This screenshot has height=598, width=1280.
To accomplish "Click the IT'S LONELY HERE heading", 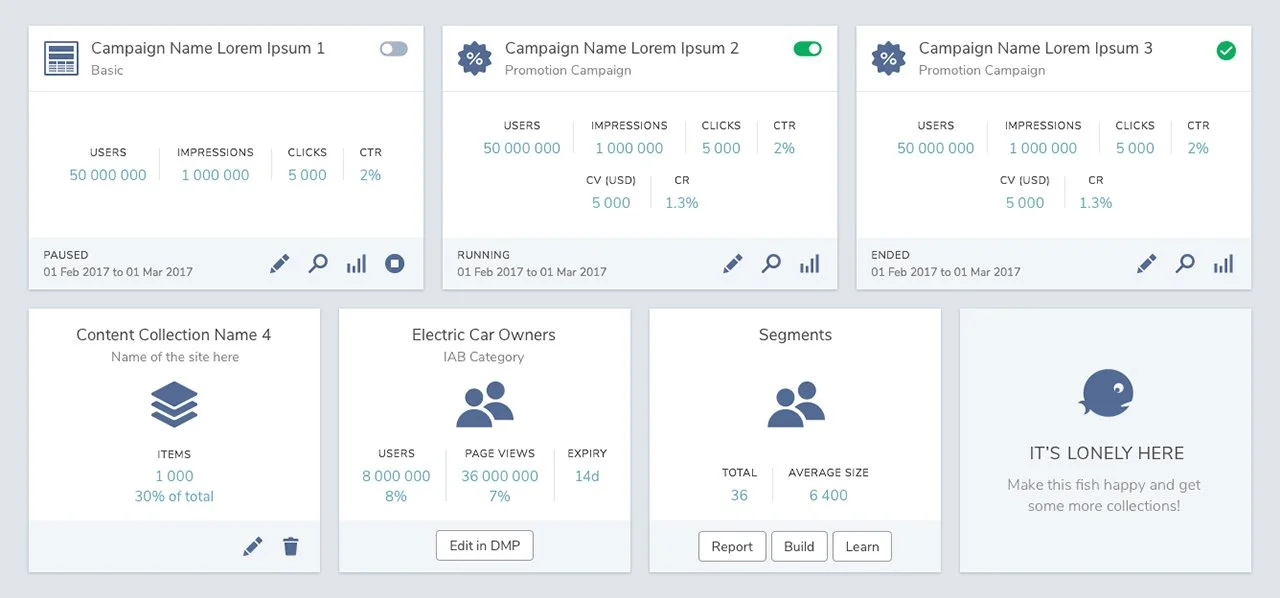I will [1107, 453].
